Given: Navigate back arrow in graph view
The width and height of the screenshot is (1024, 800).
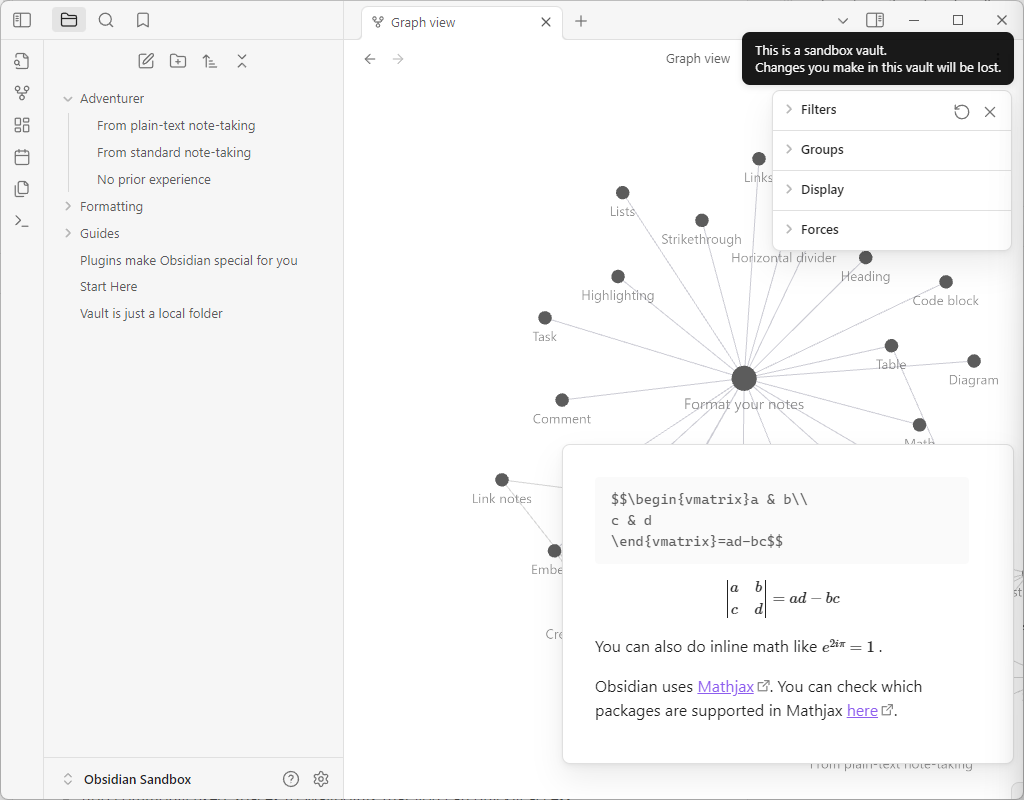Looking at the screenshot, I should coord(370,59).
